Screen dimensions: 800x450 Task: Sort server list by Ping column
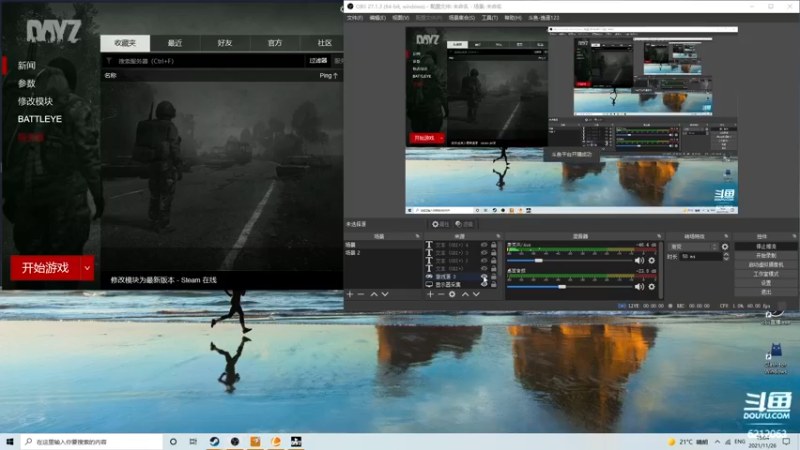(x=329, y=76)
